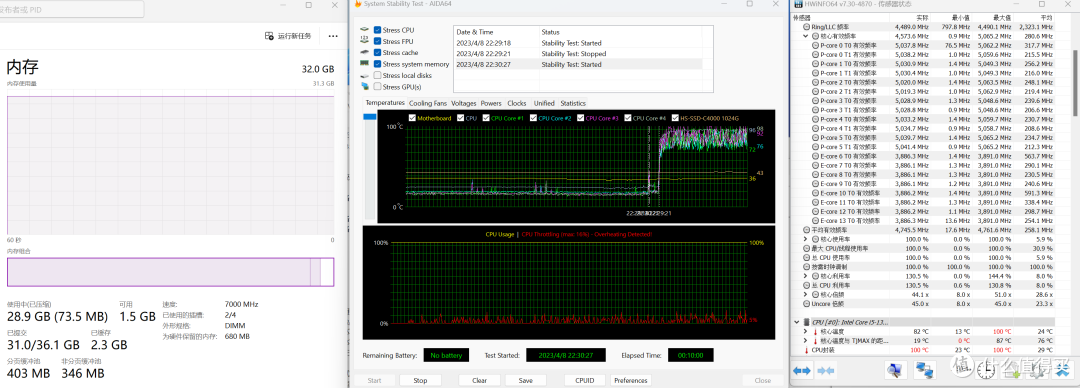Click the AIDA64 flame icon in title bar
Screen dimensions: 1080x388
(x=357, y=4)
